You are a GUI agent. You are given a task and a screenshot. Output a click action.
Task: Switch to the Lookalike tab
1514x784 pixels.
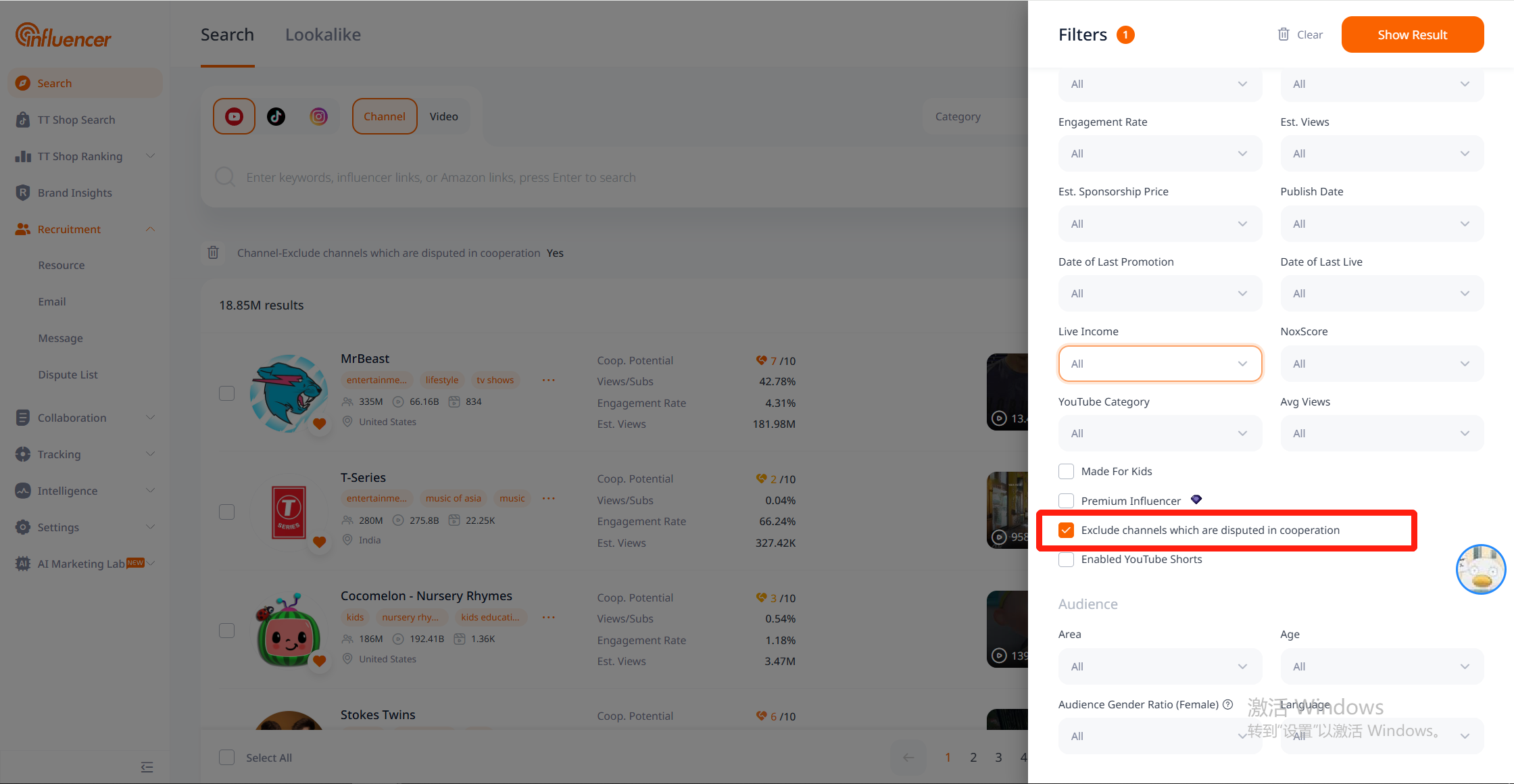tap(322, 34)
